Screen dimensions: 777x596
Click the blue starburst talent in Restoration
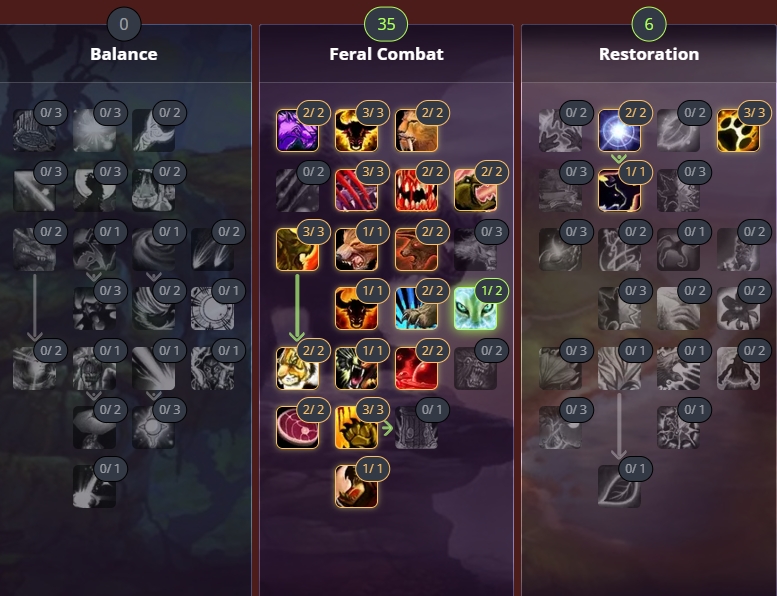[619, 131]
